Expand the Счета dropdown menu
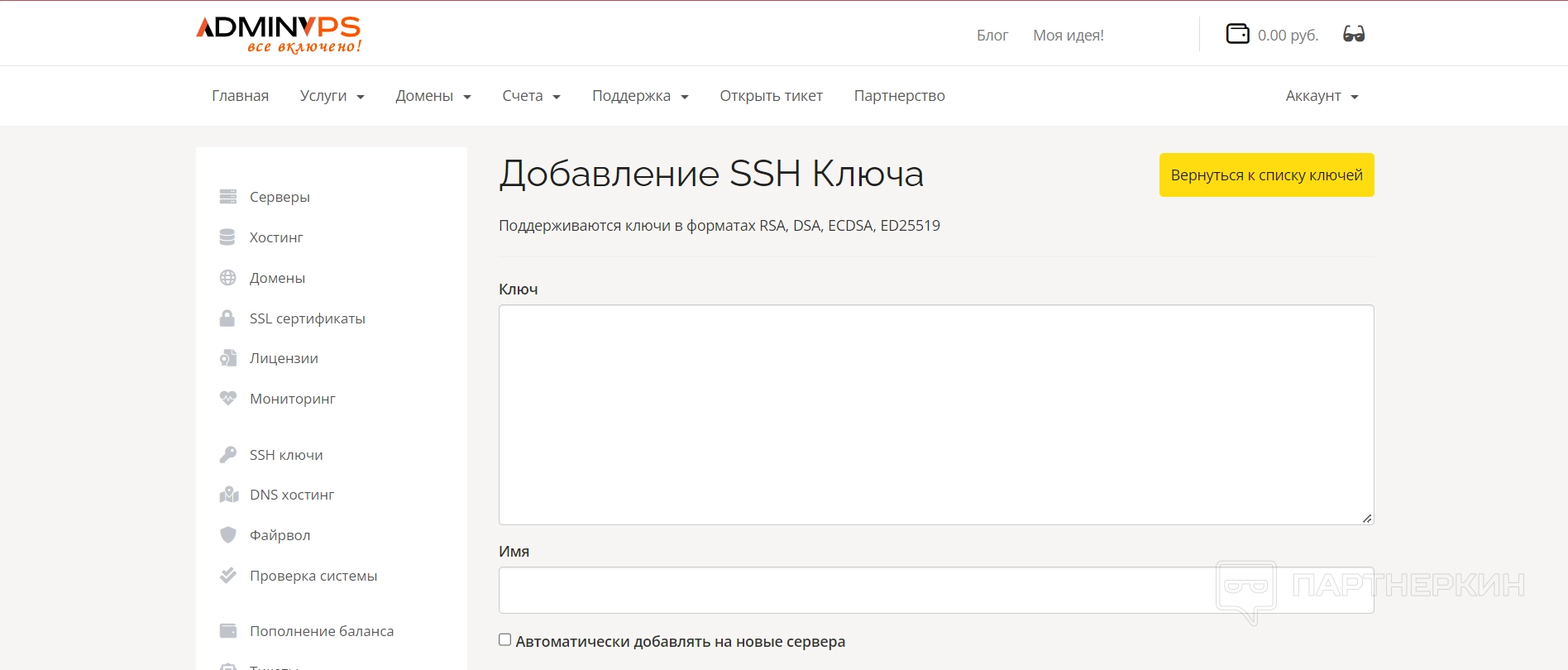Viewport: 1568px width, 670px height. [531, 96]
